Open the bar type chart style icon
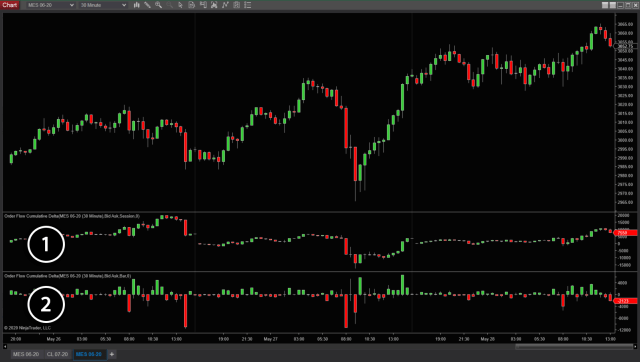Image resolution: width=640 pixels, height=362 pixels. tap(137, 5)
